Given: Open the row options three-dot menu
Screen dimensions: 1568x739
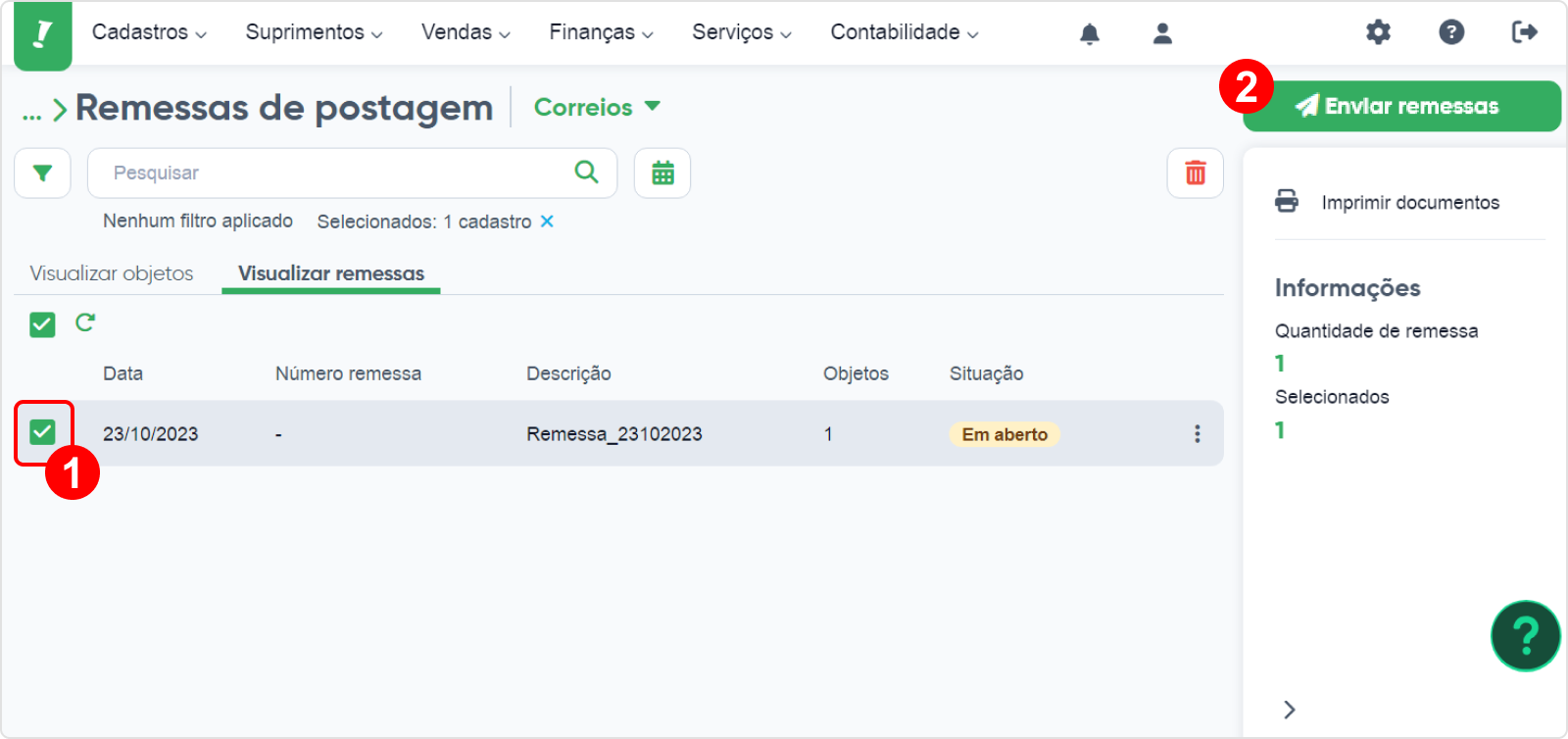Looking at the screenshot, I should tap(1197, 434).
